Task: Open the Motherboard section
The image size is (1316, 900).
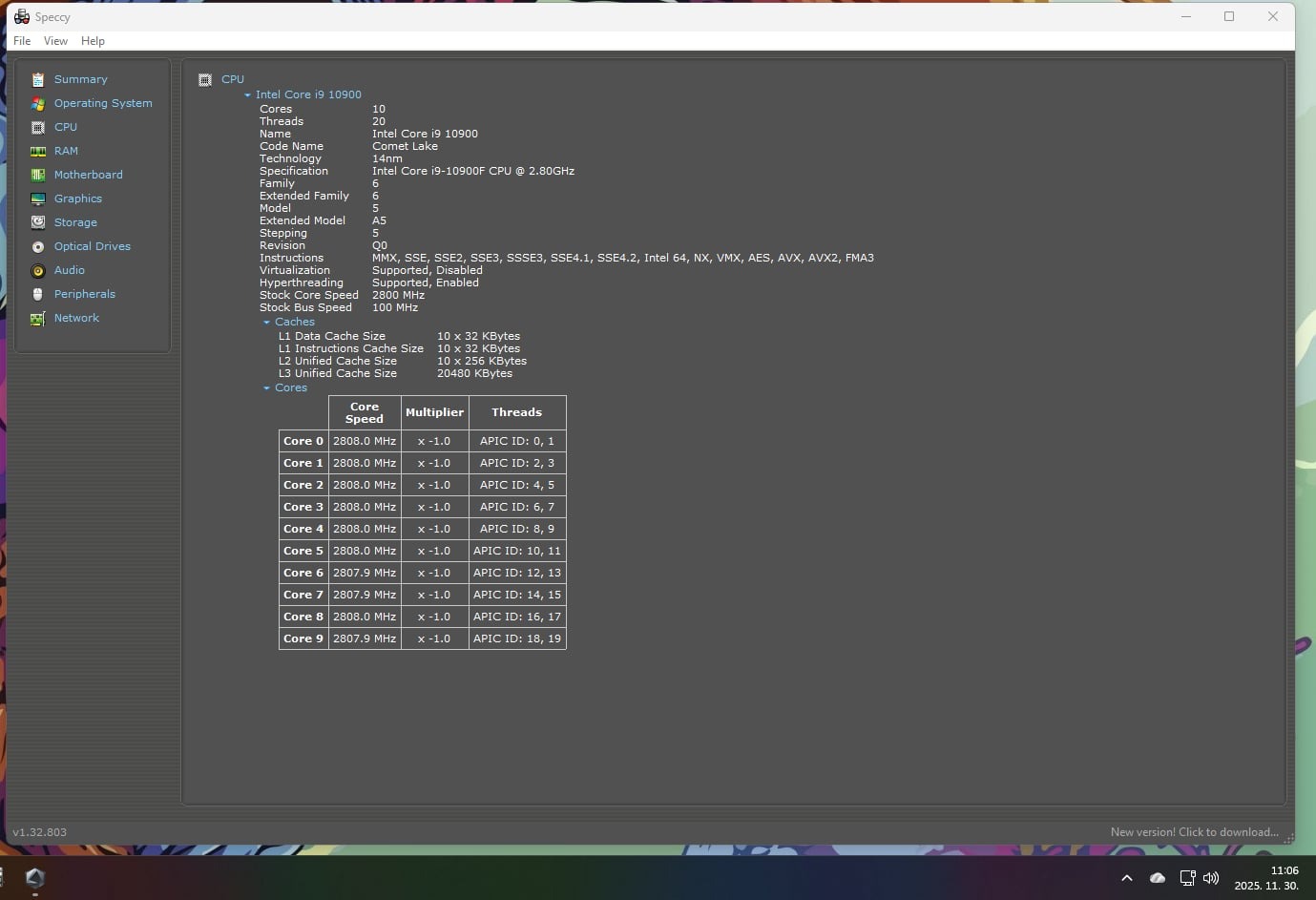Action: coord(89,175)
